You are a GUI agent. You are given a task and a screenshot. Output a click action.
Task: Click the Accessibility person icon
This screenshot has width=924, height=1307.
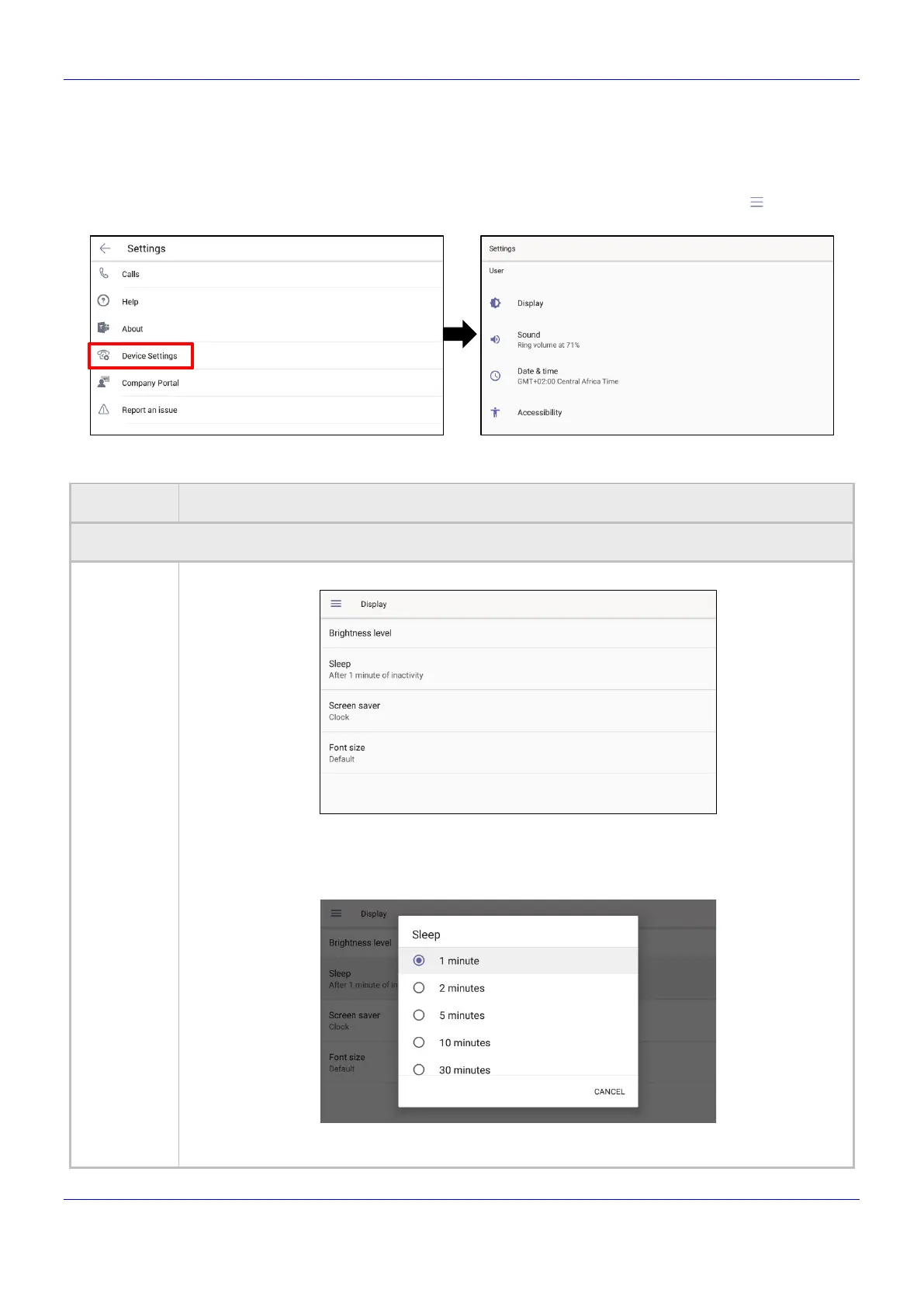pyautogui.click(x=495, y=412)
